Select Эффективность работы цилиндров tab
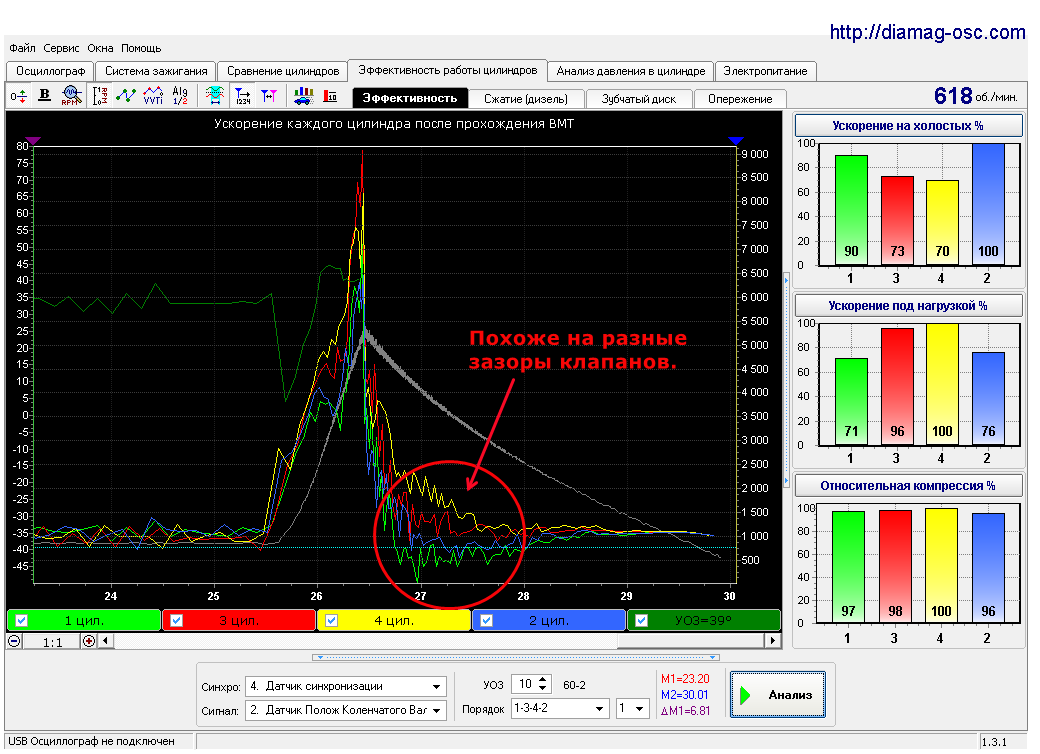1040x754 pixels. click(x=448, y=70)
